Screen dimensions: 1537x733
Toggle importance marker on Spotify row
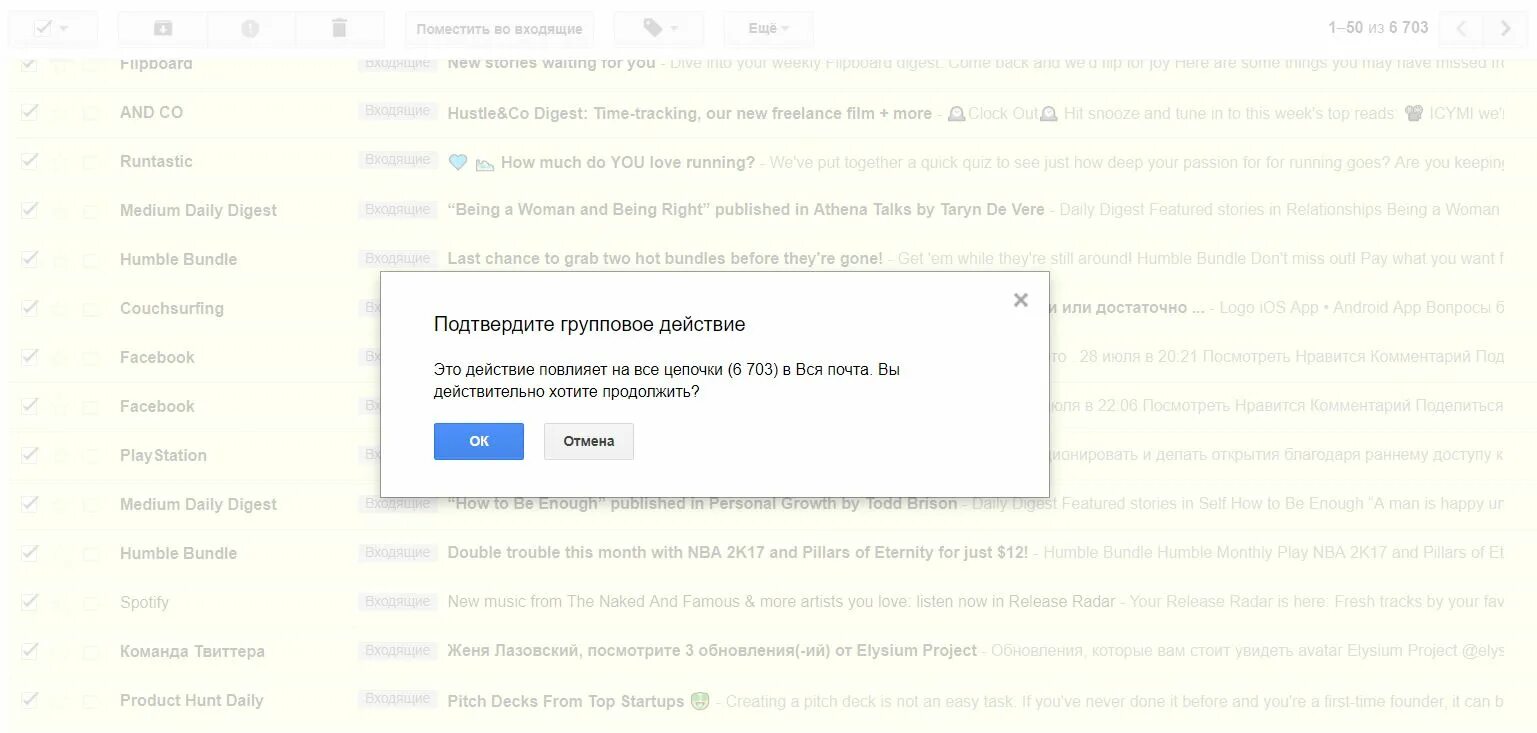(x=91, y=603)
